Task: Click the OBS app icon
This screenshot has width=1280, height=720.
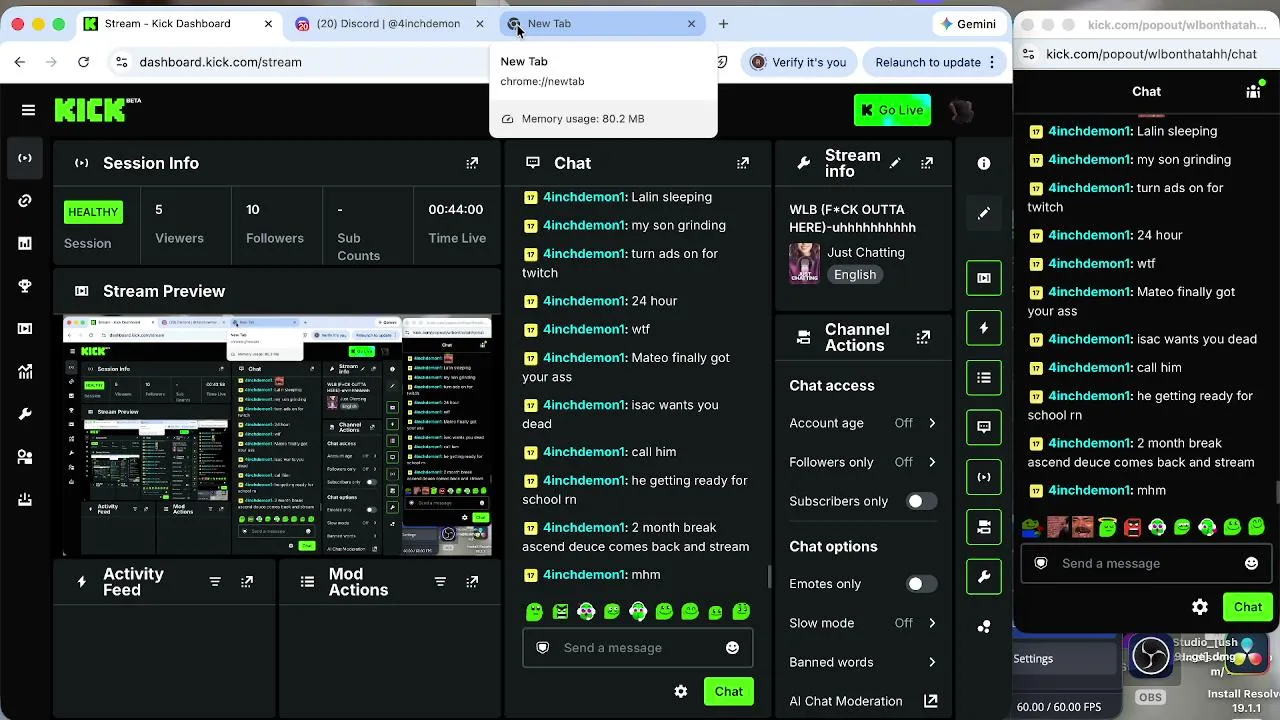Action: coord(1150,657)
